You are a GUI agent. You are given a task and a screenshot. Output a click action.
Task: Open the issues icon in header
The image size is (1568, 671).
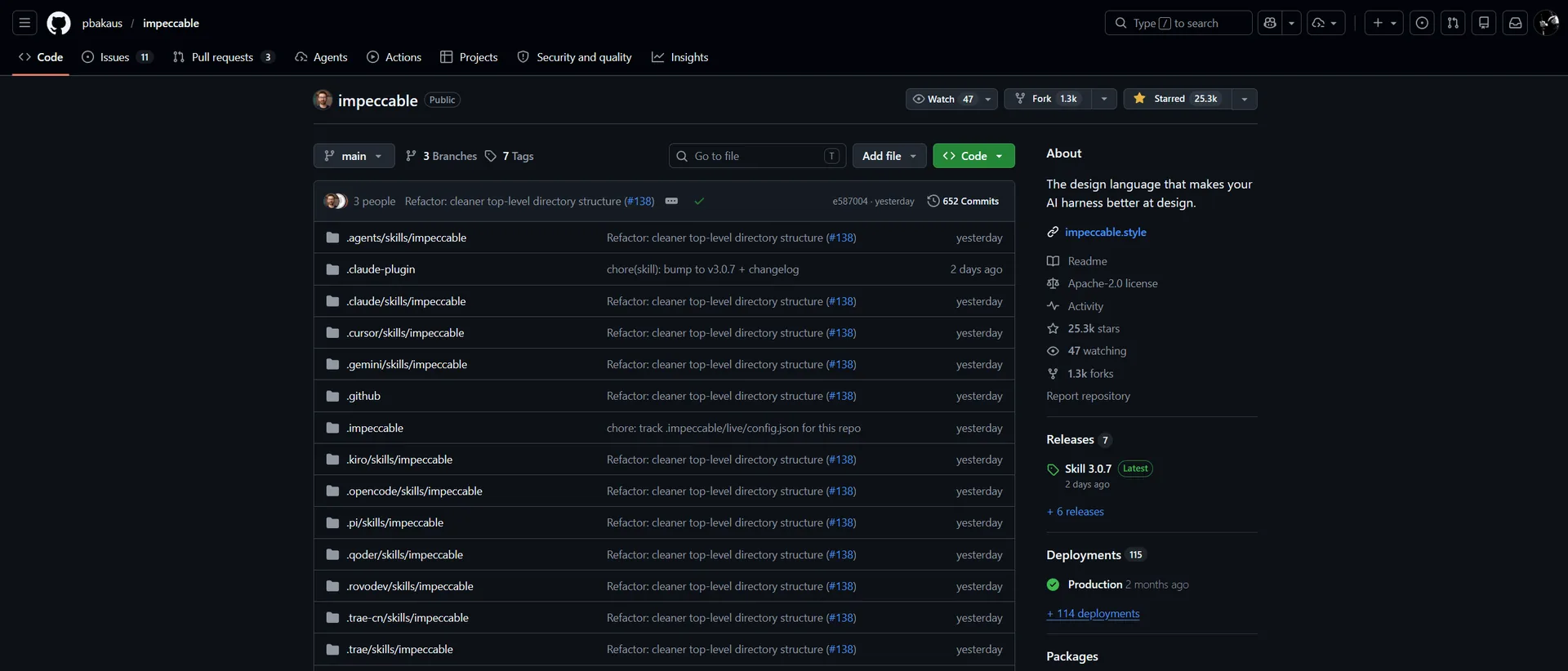tap(1422, 23)
